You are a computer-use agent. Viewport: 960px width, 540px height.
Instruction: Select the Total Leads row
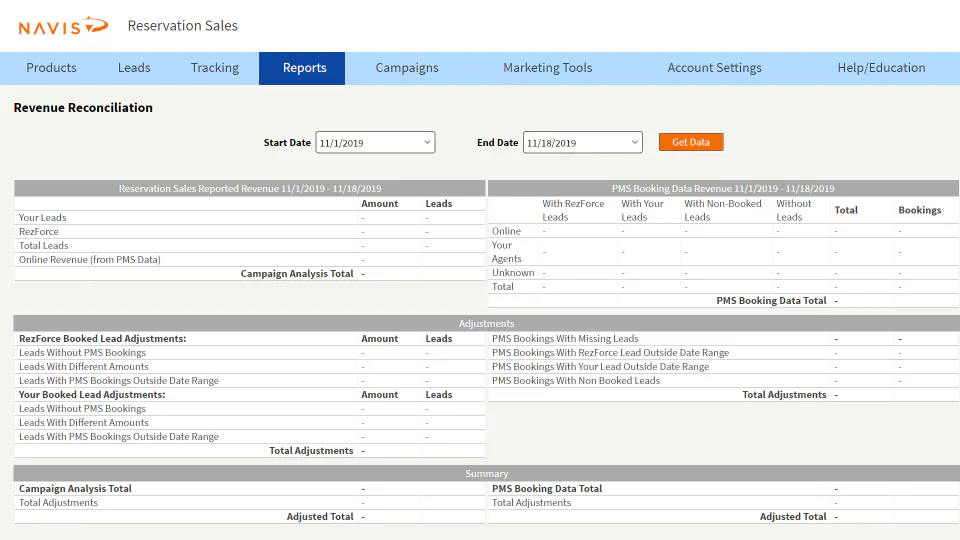click(250, 246)
